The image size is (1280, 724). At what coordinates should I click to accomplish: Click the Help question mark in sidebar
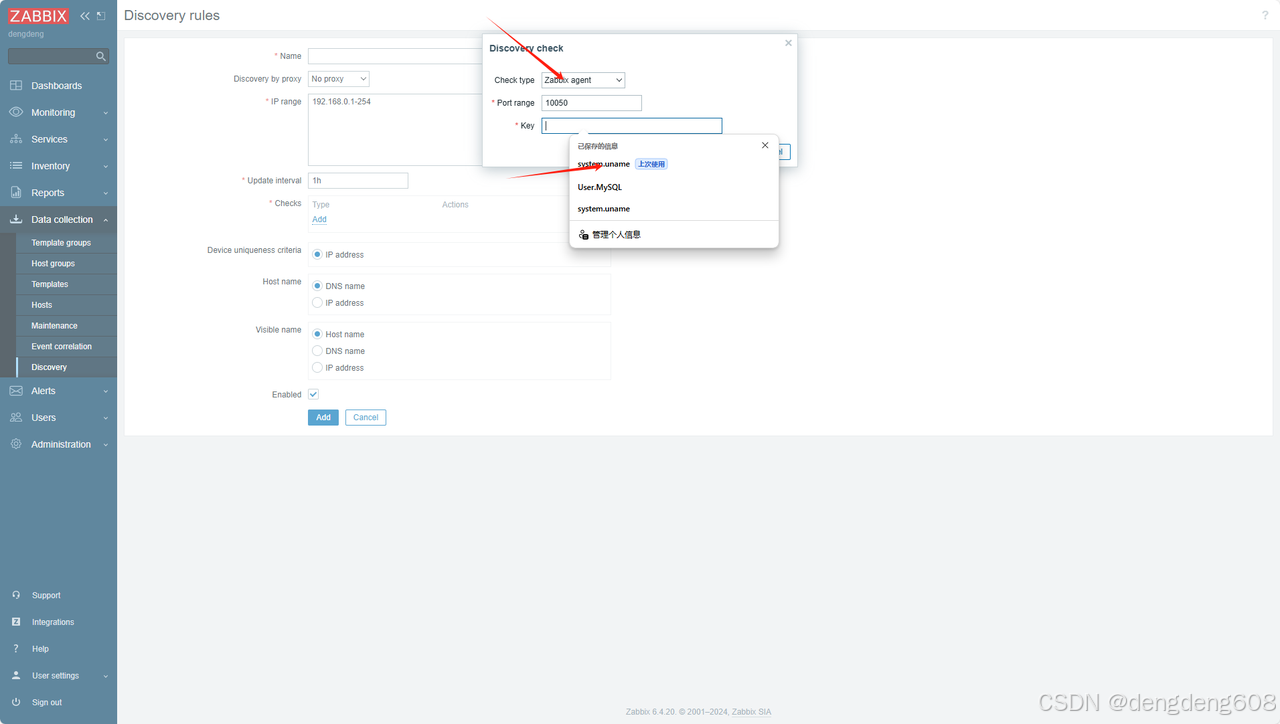pos(16,649)
